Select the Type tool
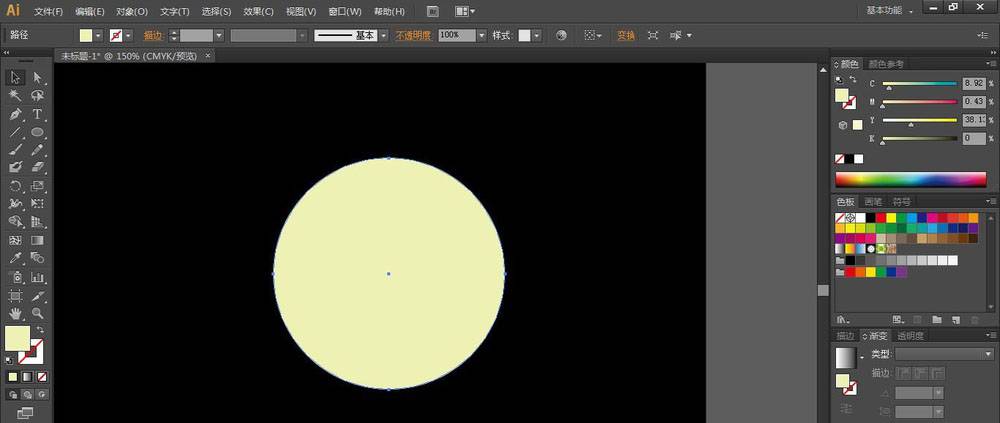The image size is (1000, 423). (x=38, y=114)
